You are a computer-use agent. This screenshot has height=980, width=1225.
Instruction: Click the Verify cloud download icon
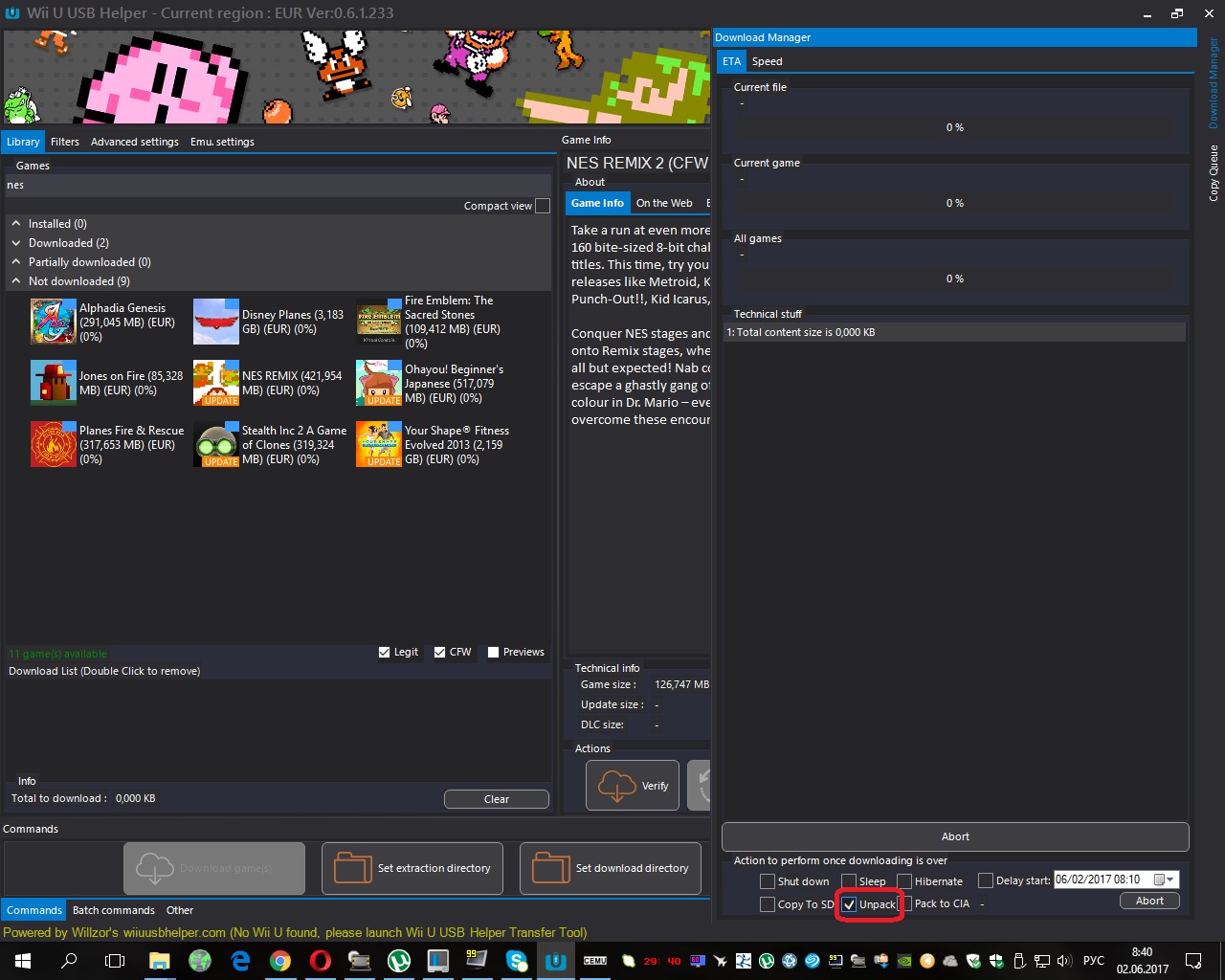pos(616,786)
